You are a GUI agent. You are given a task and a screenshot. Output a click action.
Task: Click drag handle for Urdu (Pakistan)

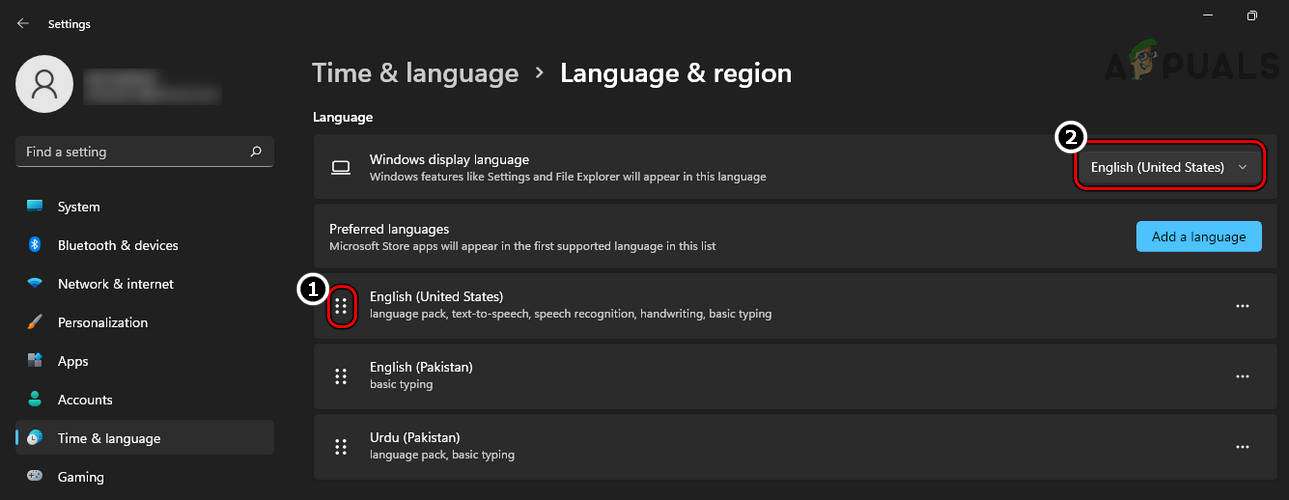341,446
